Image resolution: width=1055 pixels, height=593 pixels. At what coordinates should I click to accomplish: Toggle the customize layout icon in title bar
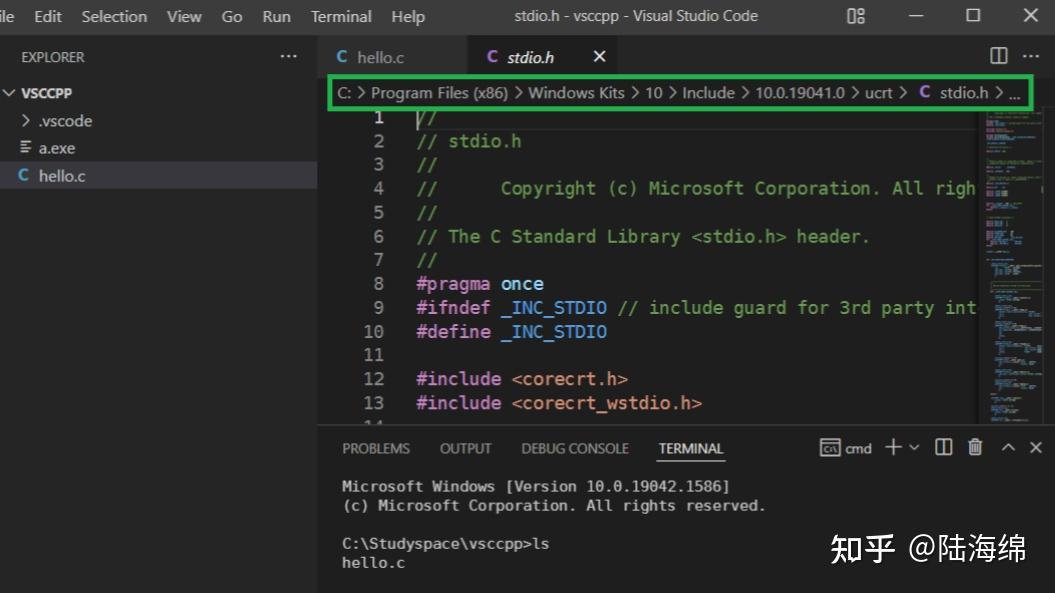point(854,16)
